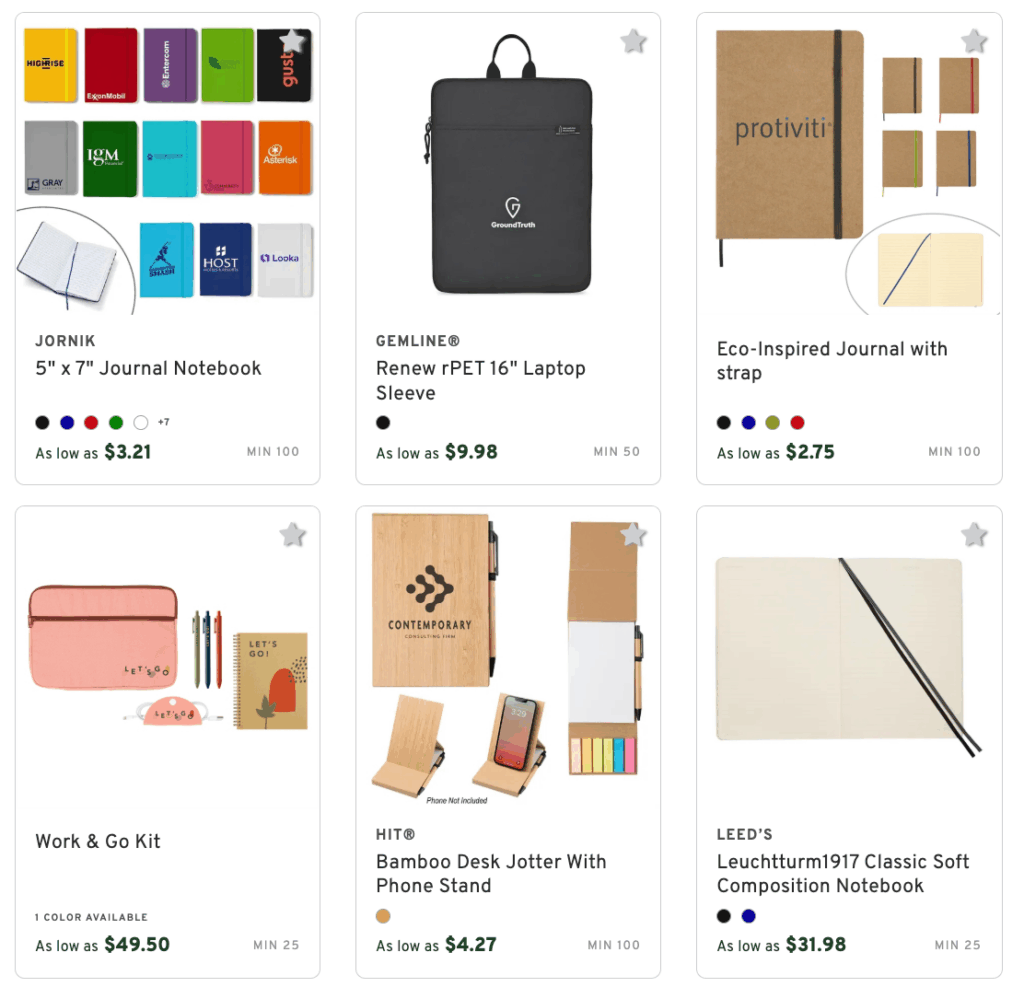Open the Renew rPET 16" Laptop Sleeve listing
The image size is (1024, 987).
(480, 380)
